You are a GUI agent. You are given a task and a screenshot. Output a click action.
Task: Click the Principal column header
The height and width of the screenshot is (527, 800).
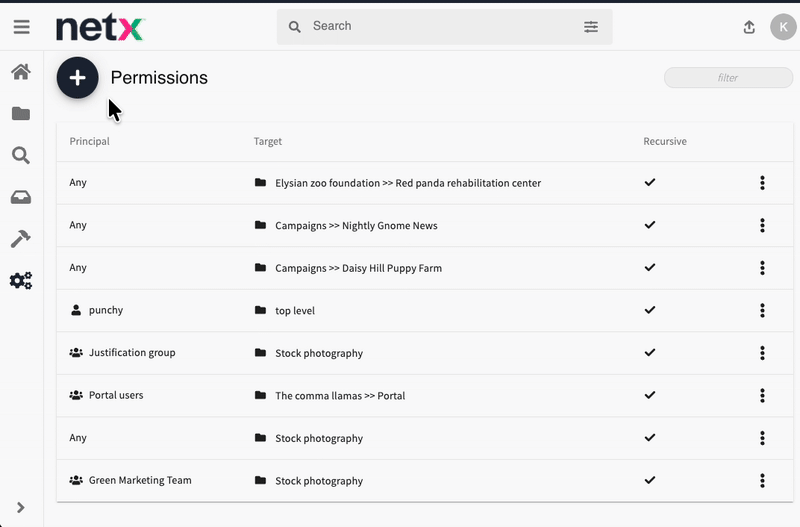tap(89, 141)
